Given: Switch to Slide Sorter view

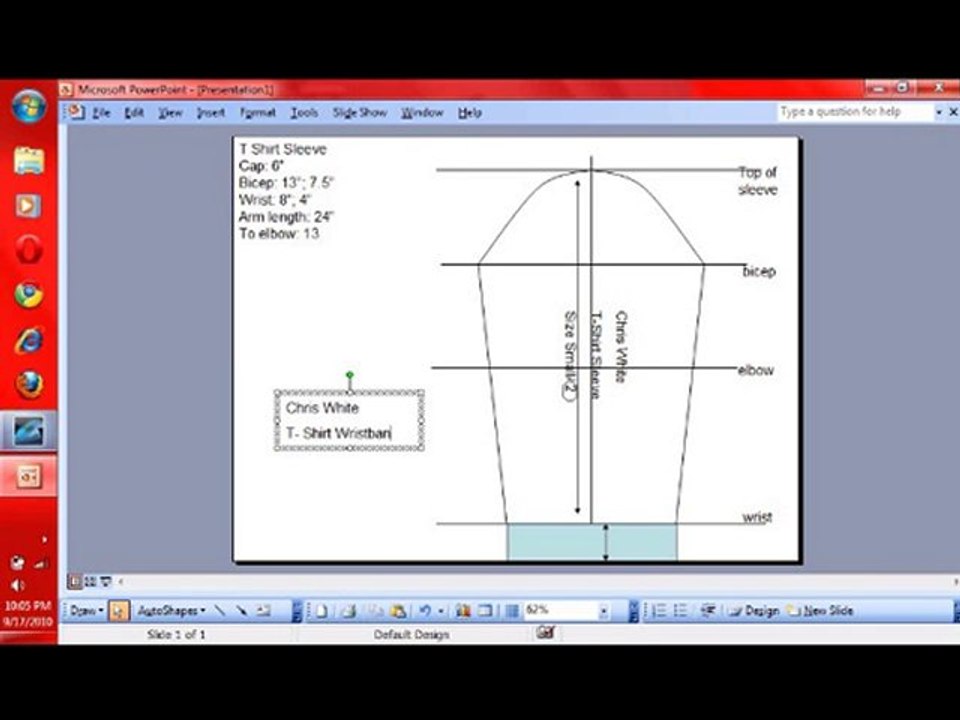Looking at the screenshot, I should pyautogui.click(x=90, y=581).
